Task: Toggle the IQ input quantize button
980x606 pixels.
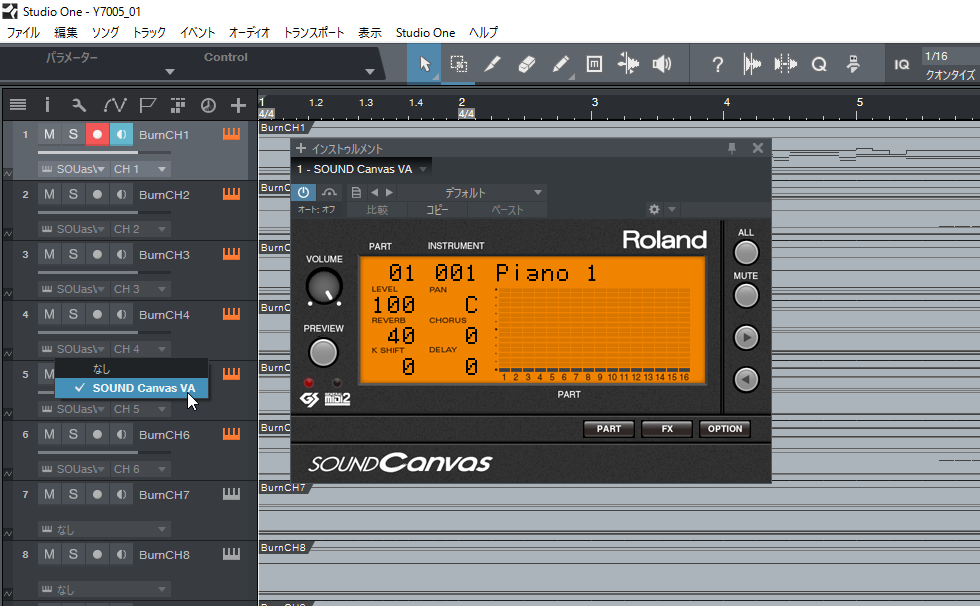Action: 901,64
